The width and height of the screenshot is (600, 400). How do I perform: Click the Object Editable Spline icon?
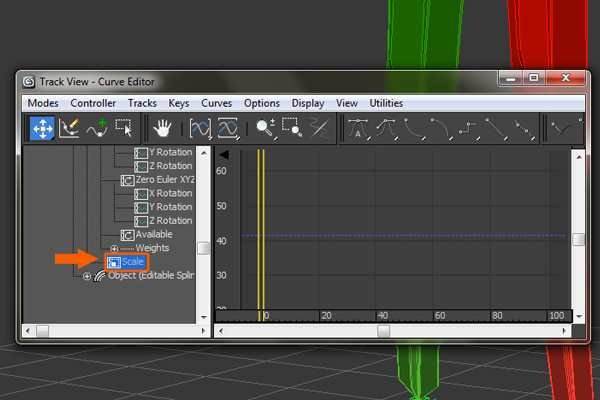(x=99, y=276)
